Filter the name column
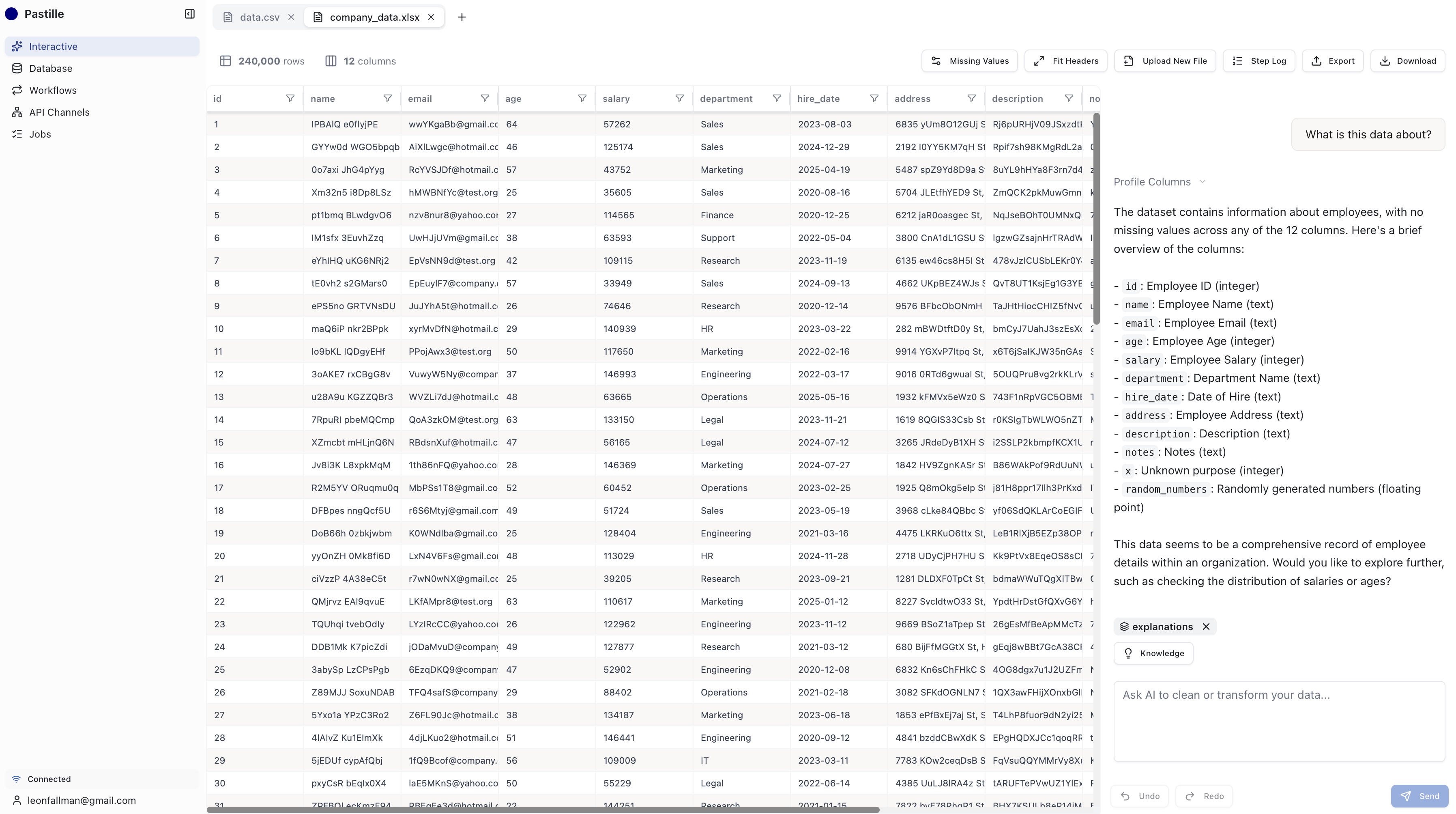Image resolution: width=1456 pixels, height=814 pixels. click(387, 99)
